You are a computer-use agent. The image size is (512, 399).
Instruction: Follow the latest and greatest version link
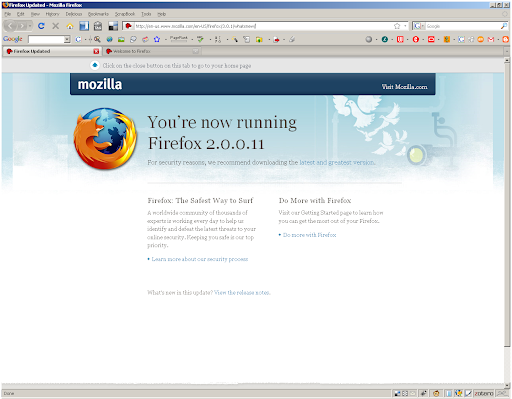337,162
